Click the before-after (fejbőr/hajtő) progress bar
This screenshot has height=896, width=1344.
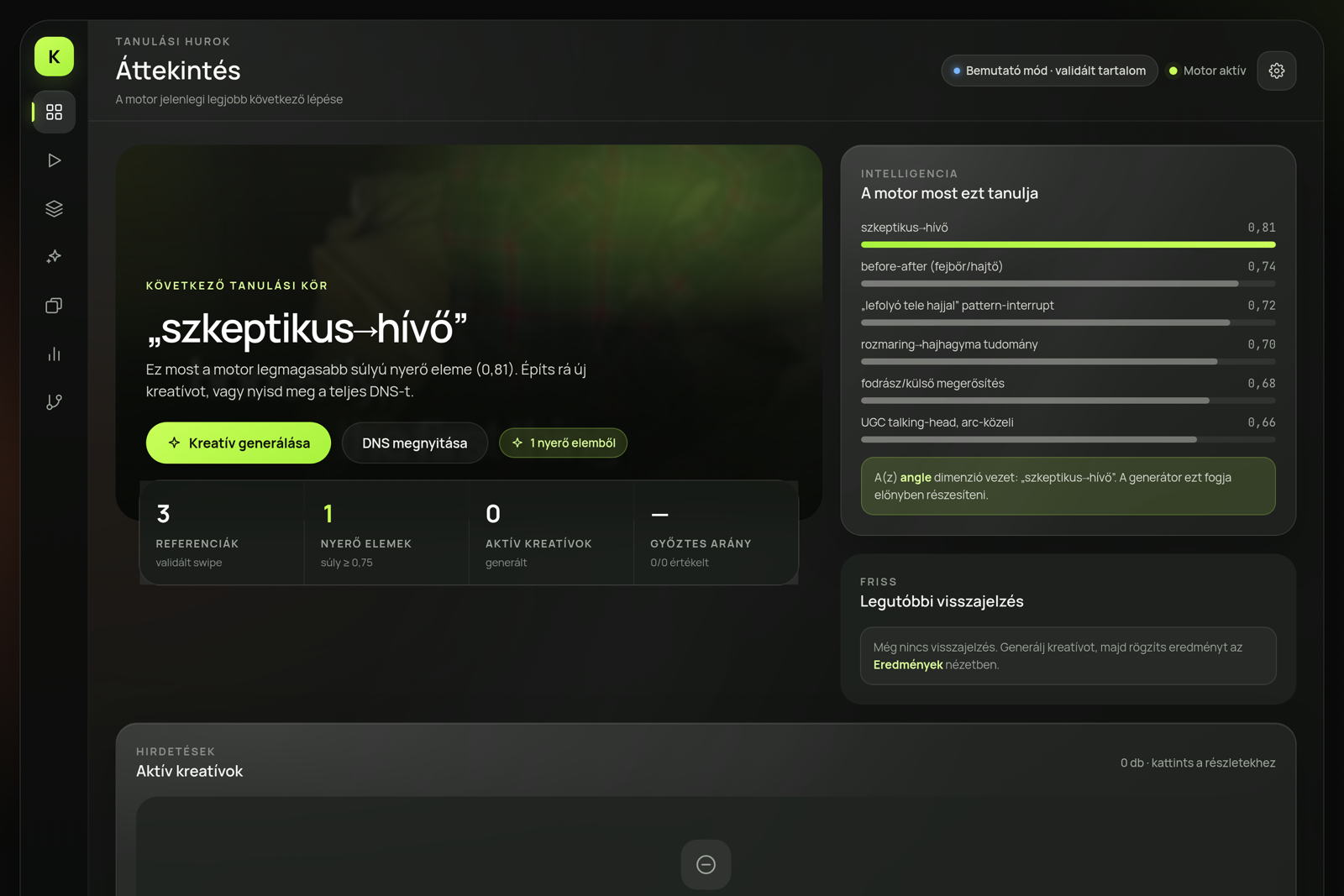tap(1068, 284)
